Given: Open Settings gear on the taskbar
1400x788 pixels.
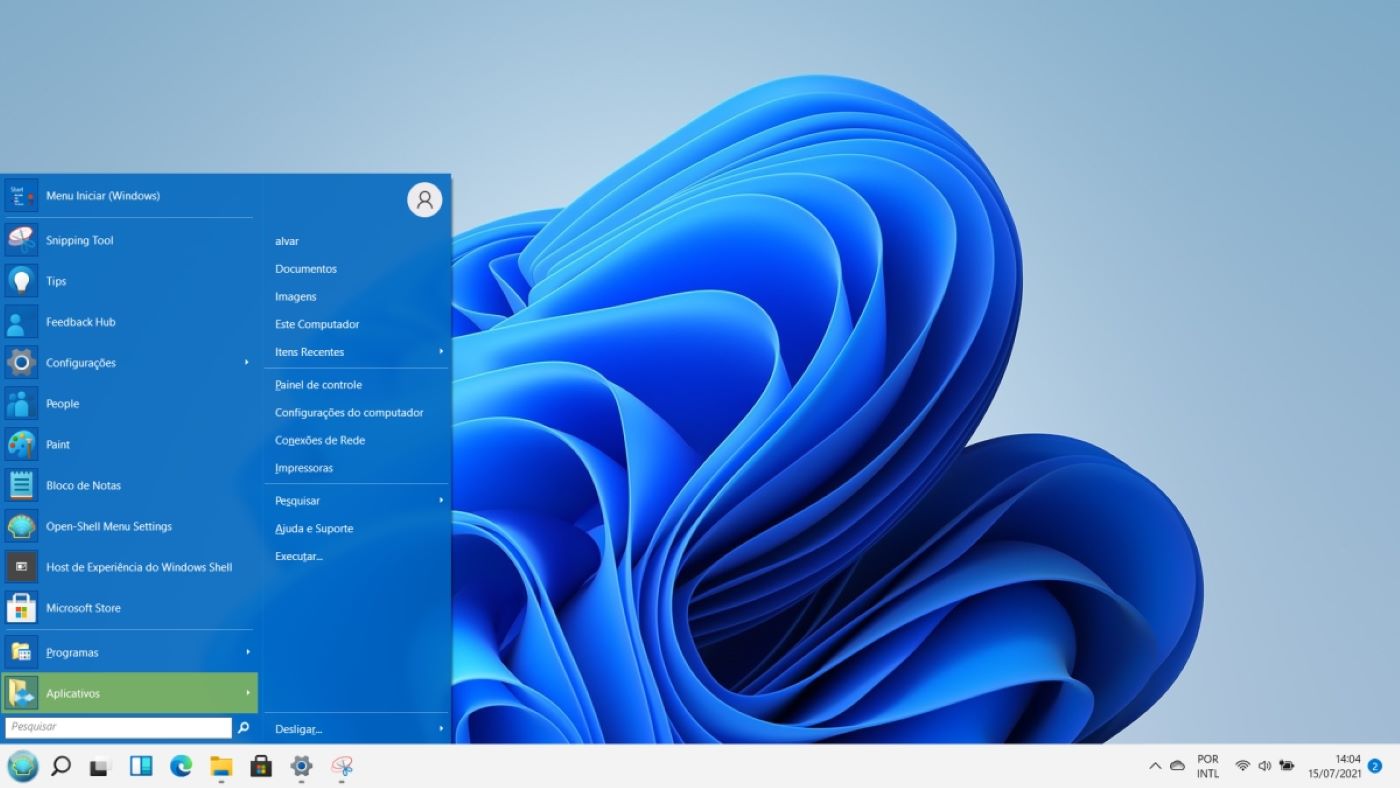Looking at the screenshot, I should point(301,766).
